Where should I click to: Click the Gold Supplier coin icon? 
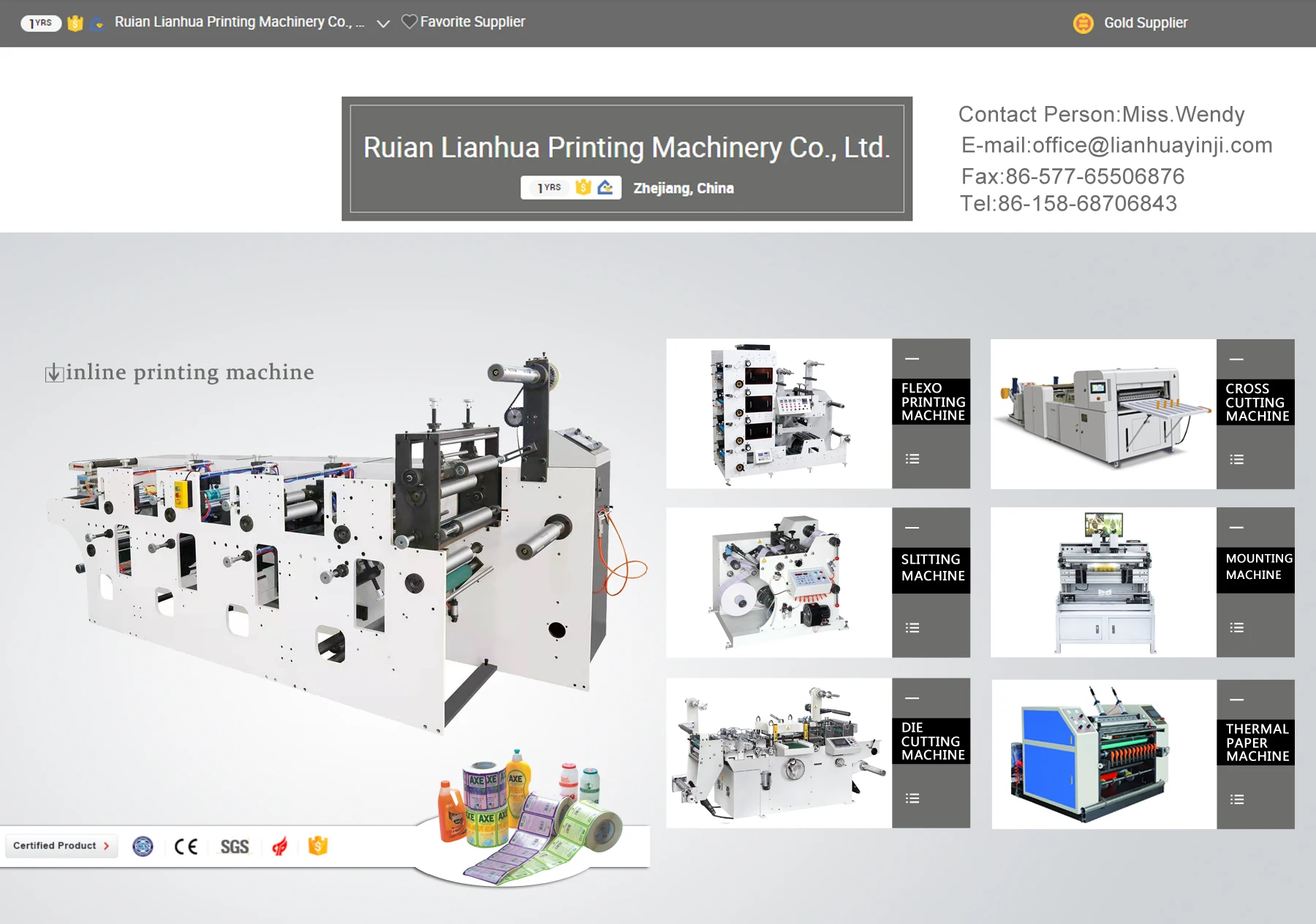tap(1083, 23)
